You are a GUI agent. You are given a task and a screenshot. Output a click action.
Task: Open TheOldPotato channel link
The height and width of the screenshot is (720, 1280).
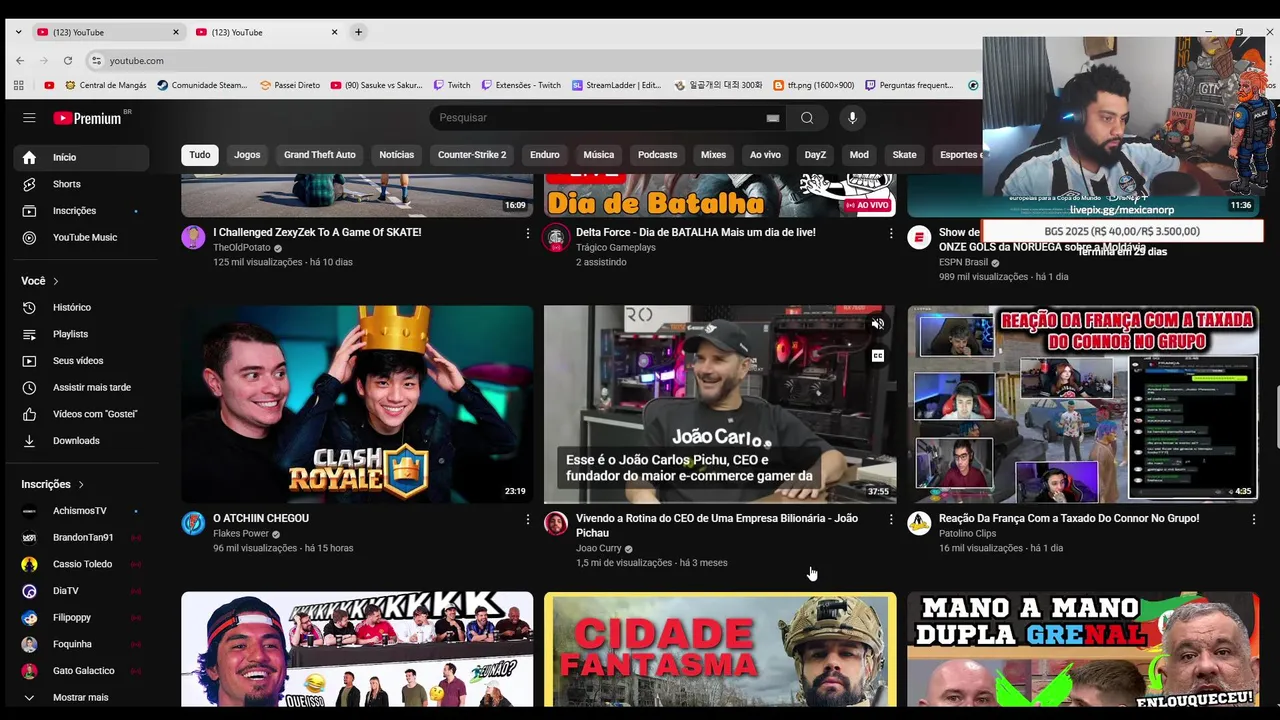[242, 248]
